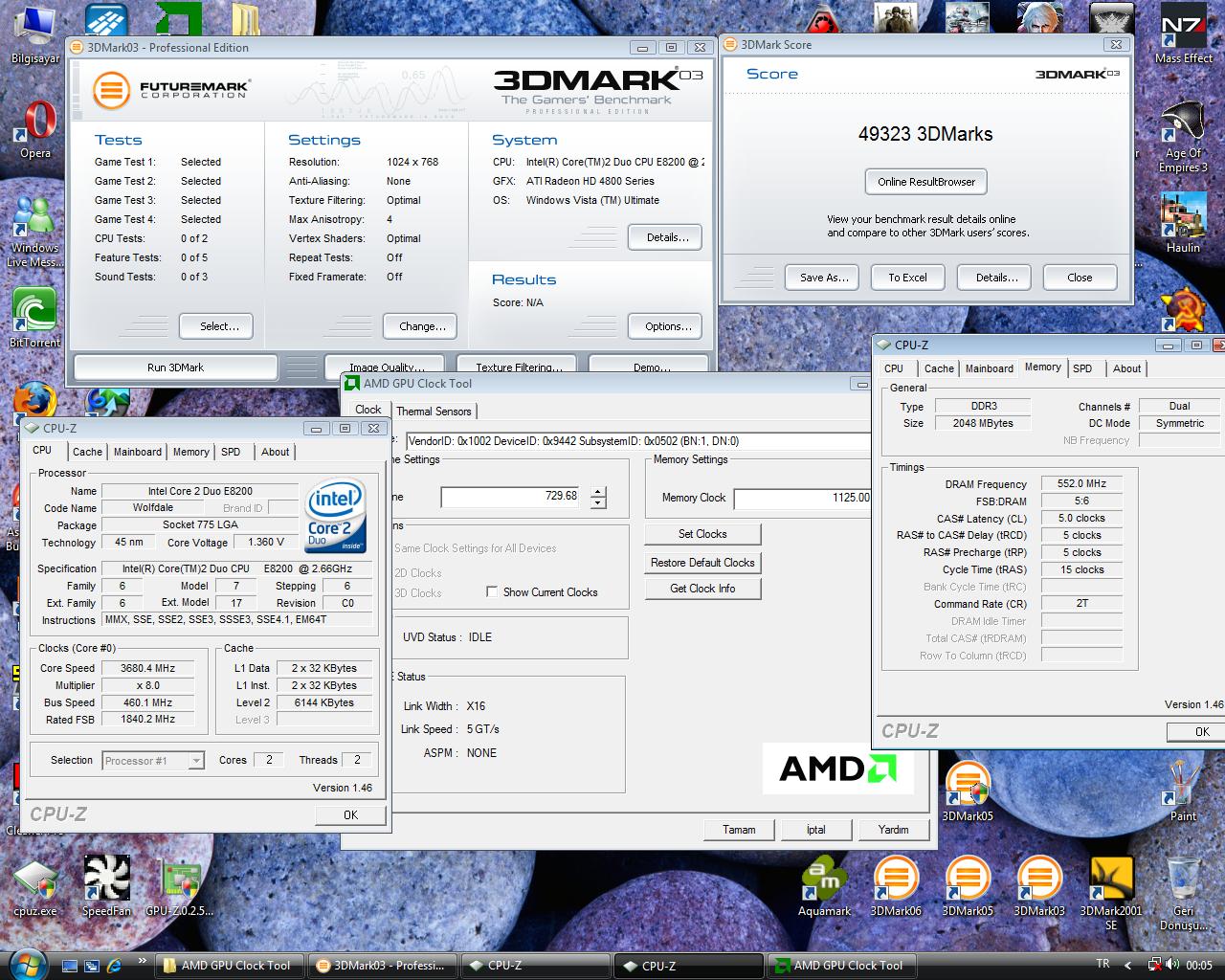Viewport: 1225px width, 980px height.
Task: Open the Geri Dönüşüm recycle bin
Action: [1184, 894]
